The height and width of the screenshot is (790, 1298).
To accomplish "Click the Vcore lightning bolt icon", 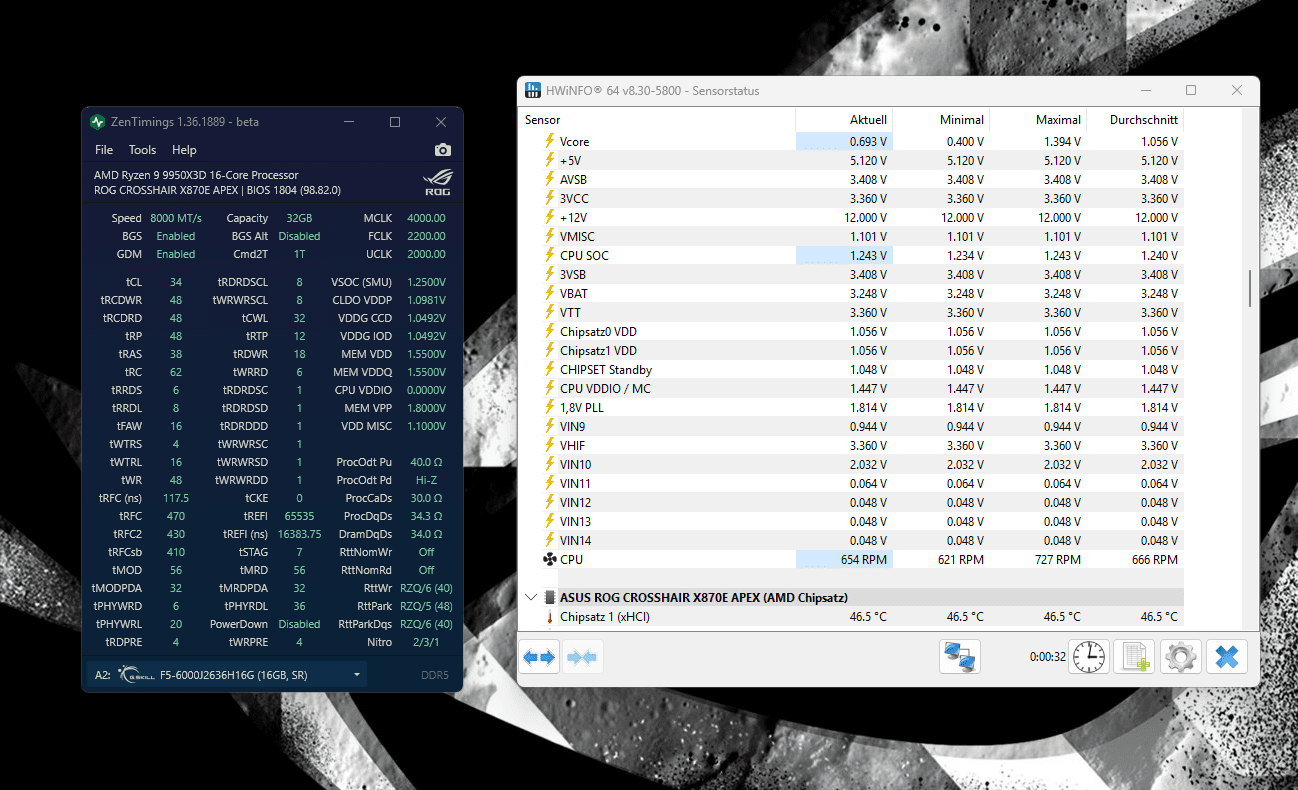I will click(x=549, y=142).
